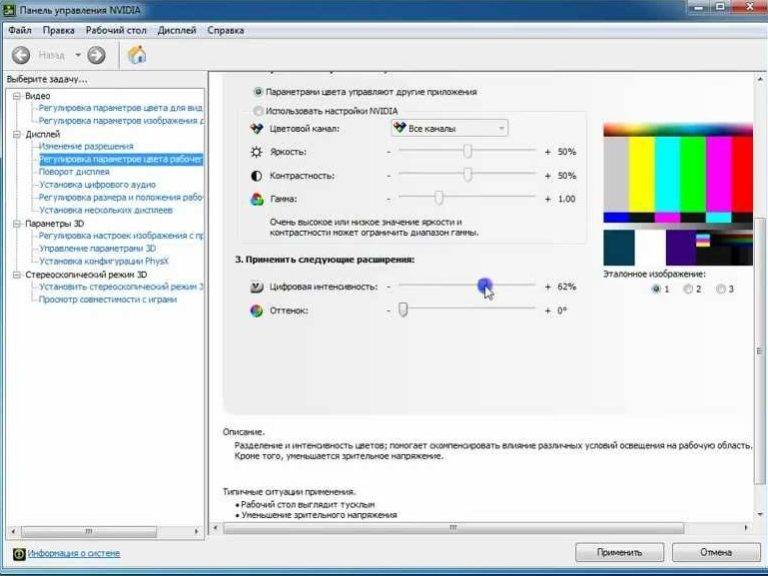Click the hue '0°' value

[x=562, y=311]
